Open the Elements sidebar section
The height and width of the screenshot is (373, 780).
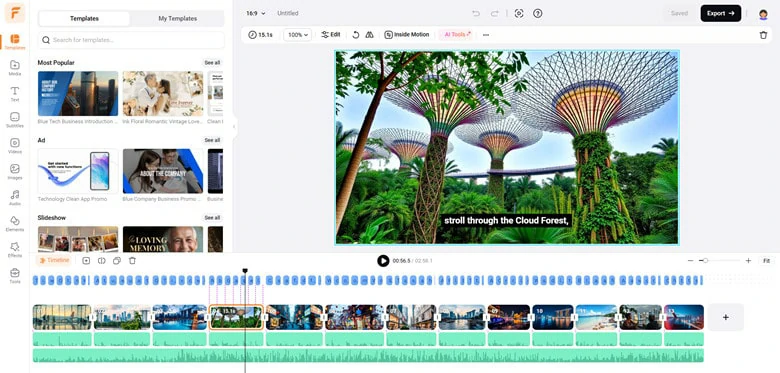point(14,223)
